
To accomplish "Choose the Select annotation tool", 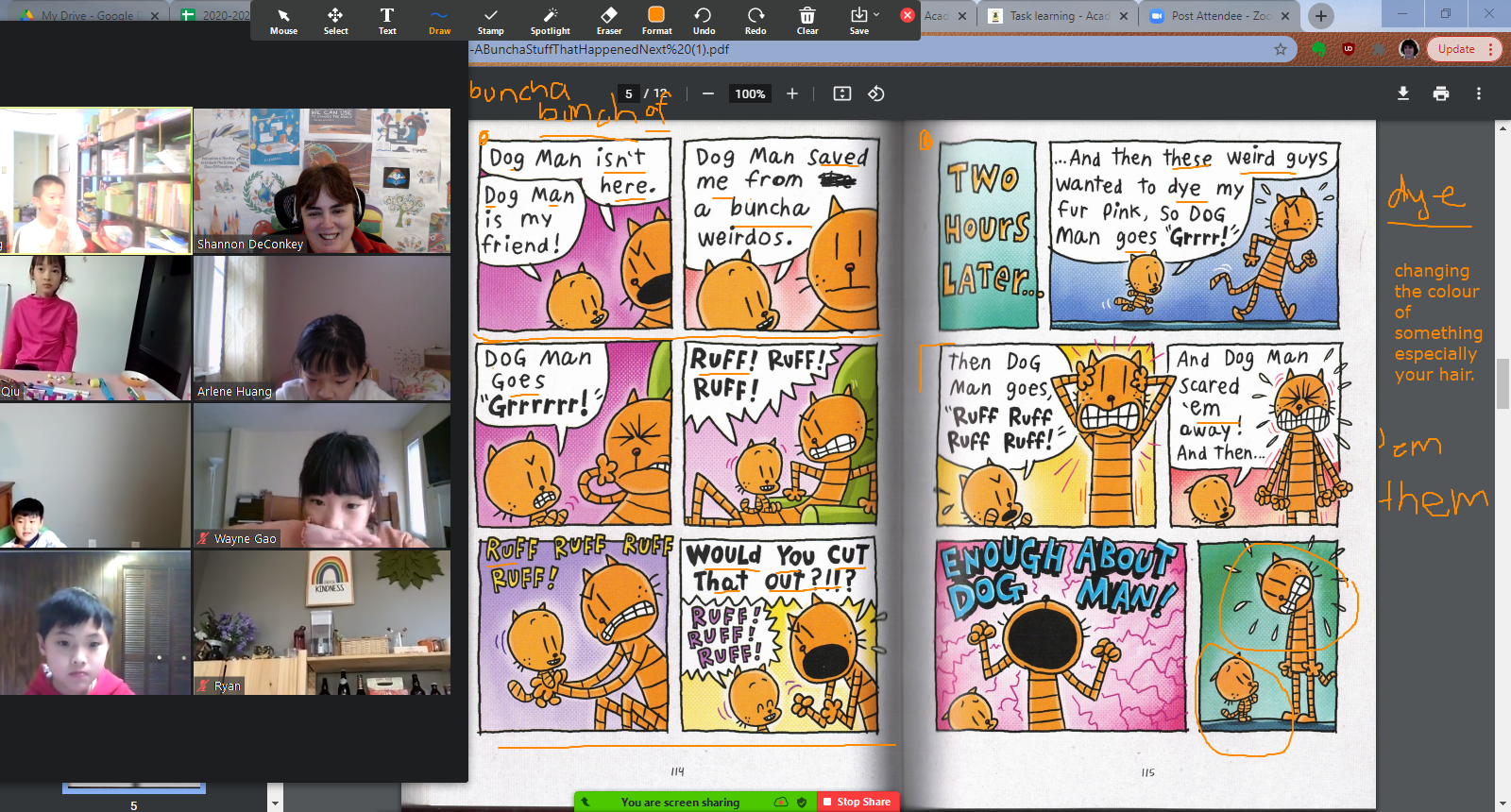I will pyautogui.click(x=335, y=21).
